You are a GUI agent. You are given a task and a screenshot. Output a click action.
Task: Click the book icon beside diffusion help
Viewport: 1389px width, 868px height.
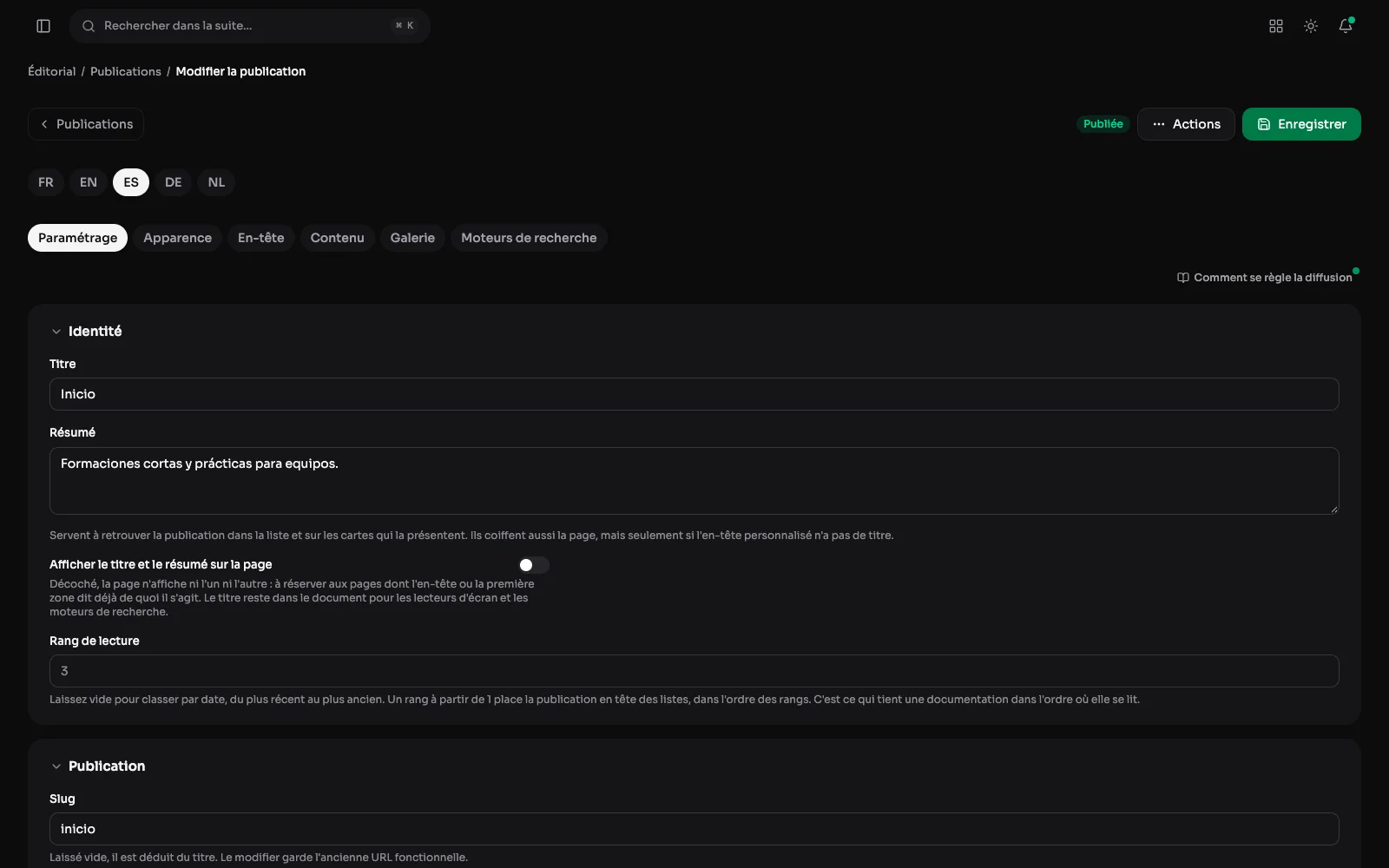point(1182,278)
